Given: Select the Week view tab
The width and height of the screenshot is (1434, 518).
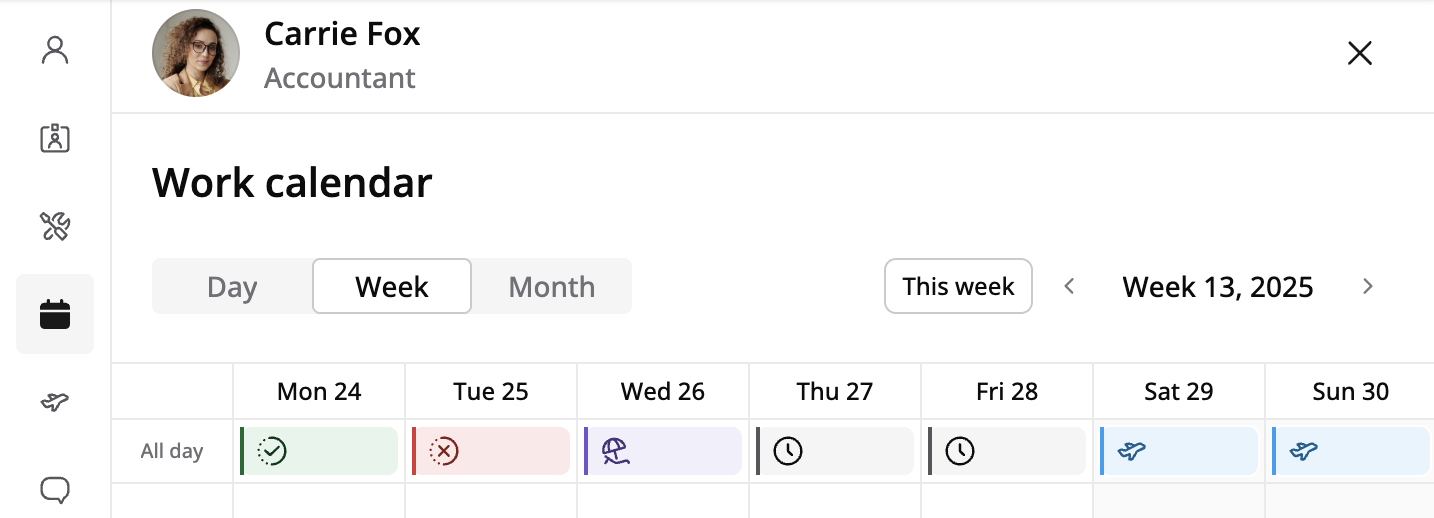Looking at the screenshot, I should pyautogui.click(x=392, y=287).
